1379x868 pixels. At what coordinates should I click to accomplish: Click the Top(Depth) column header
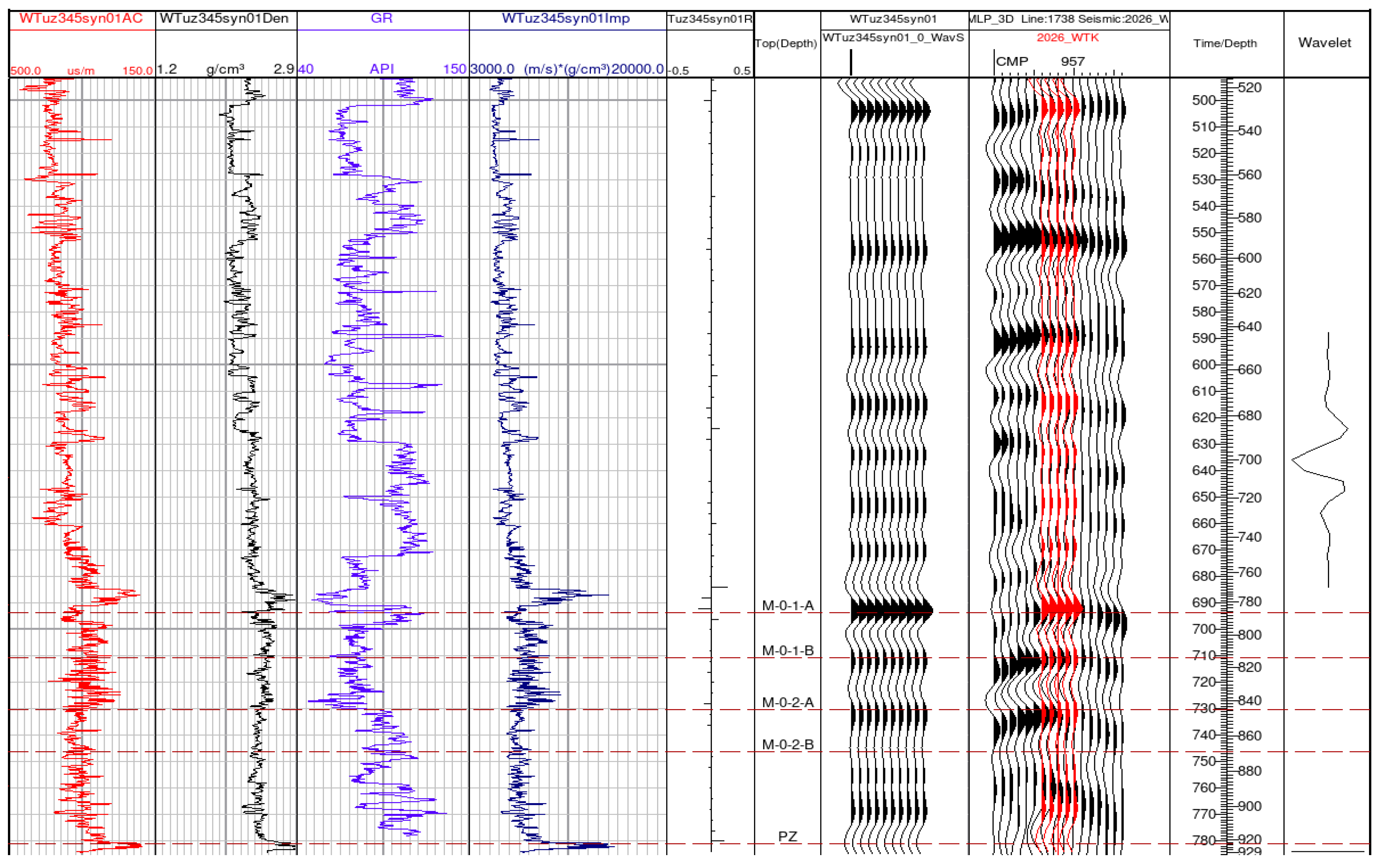[786, 44]
